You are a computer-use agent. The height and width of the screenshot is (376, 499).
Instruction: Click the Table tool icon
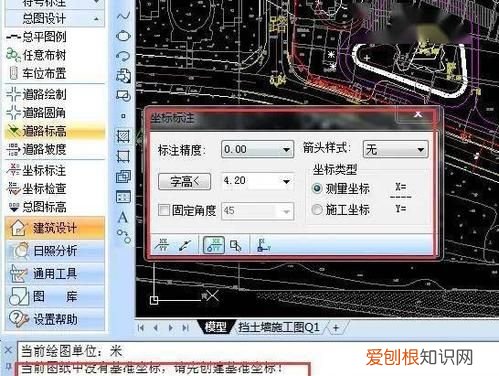(x=123, y=197)
